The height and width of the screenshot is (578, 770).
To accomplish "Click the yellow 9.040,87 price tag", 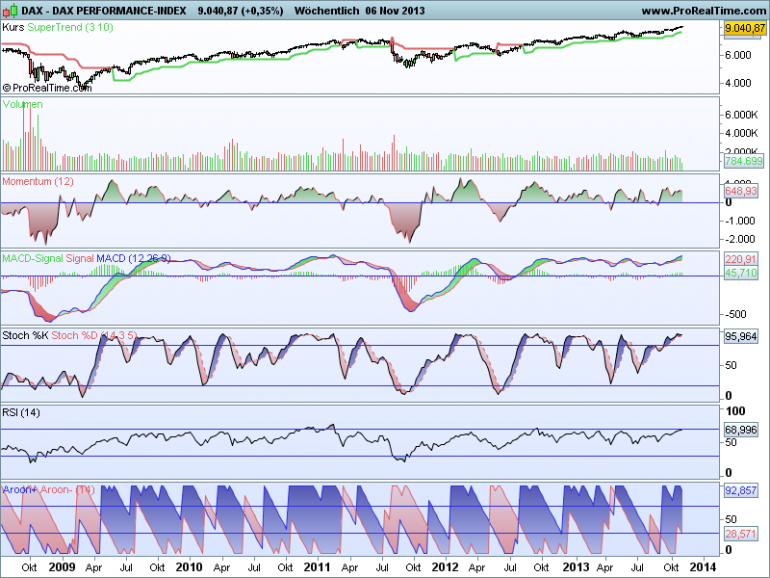I will coord(745,28).
